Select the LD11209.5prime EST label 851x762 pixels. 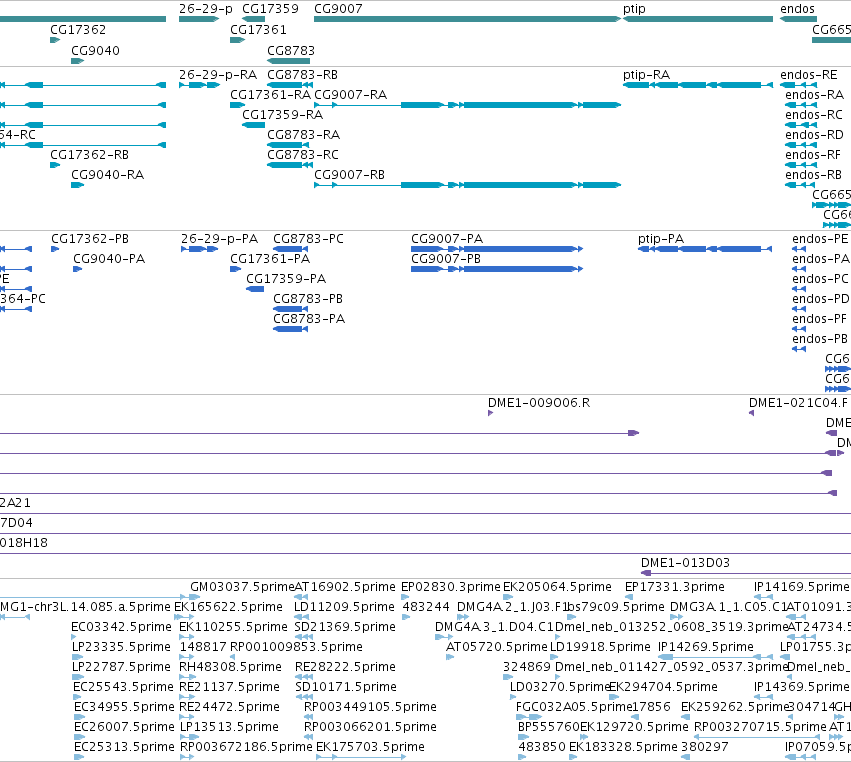click(x=344, y=607)
